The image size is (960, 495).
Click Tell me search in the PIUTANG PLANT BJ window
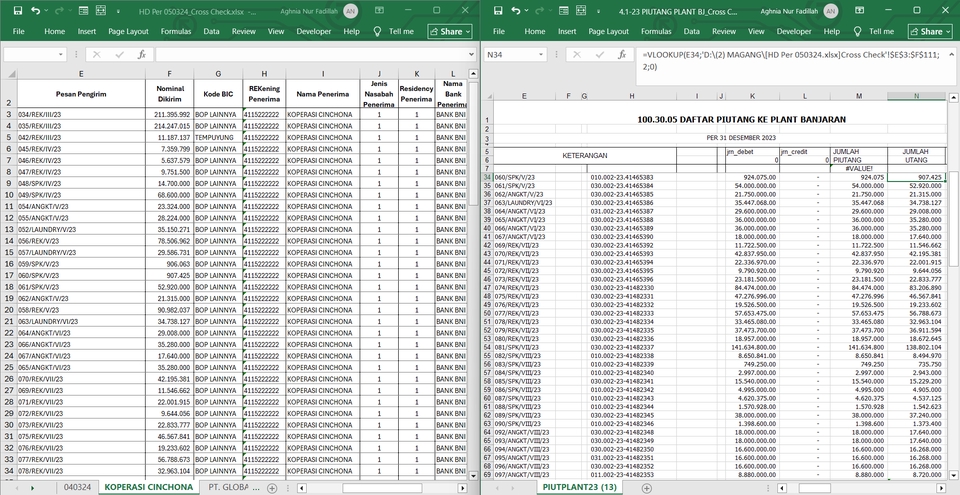[x=881, y=31]
